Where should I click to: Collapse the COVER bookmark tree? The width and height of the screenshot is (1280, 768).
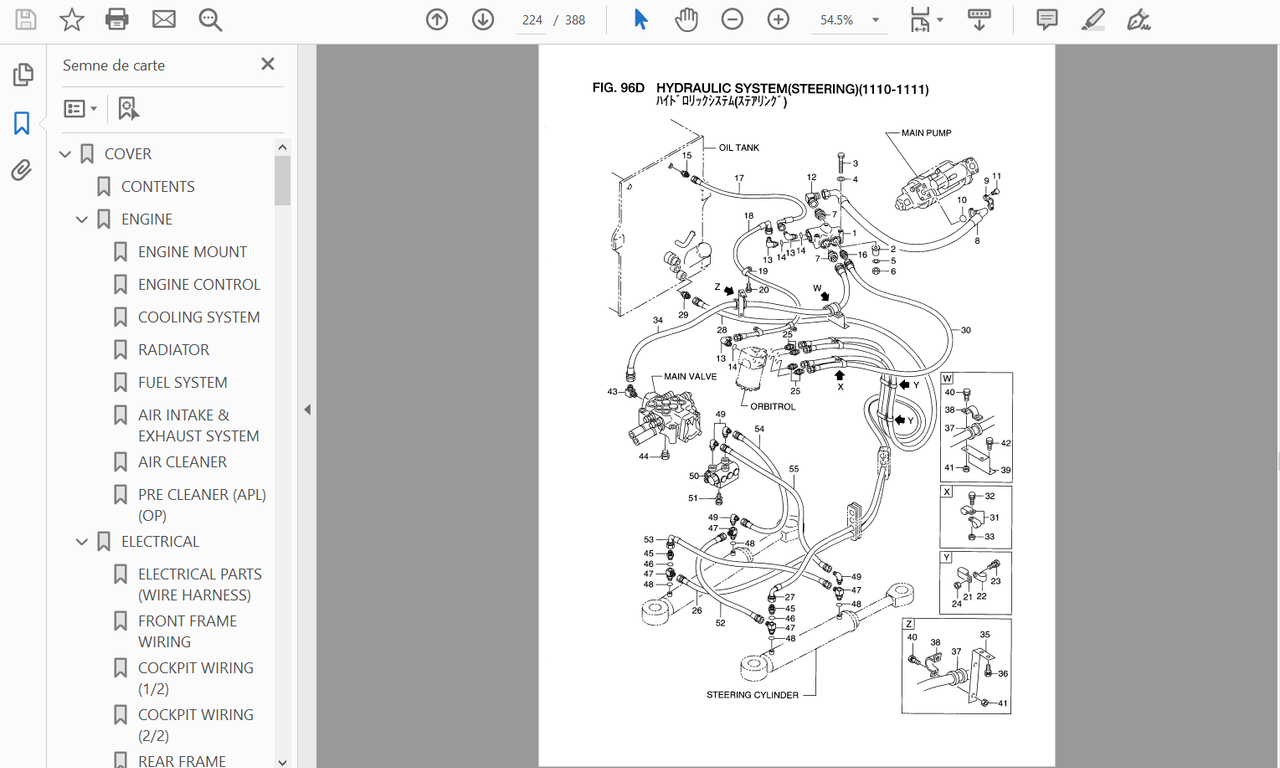tap(66, 154)
